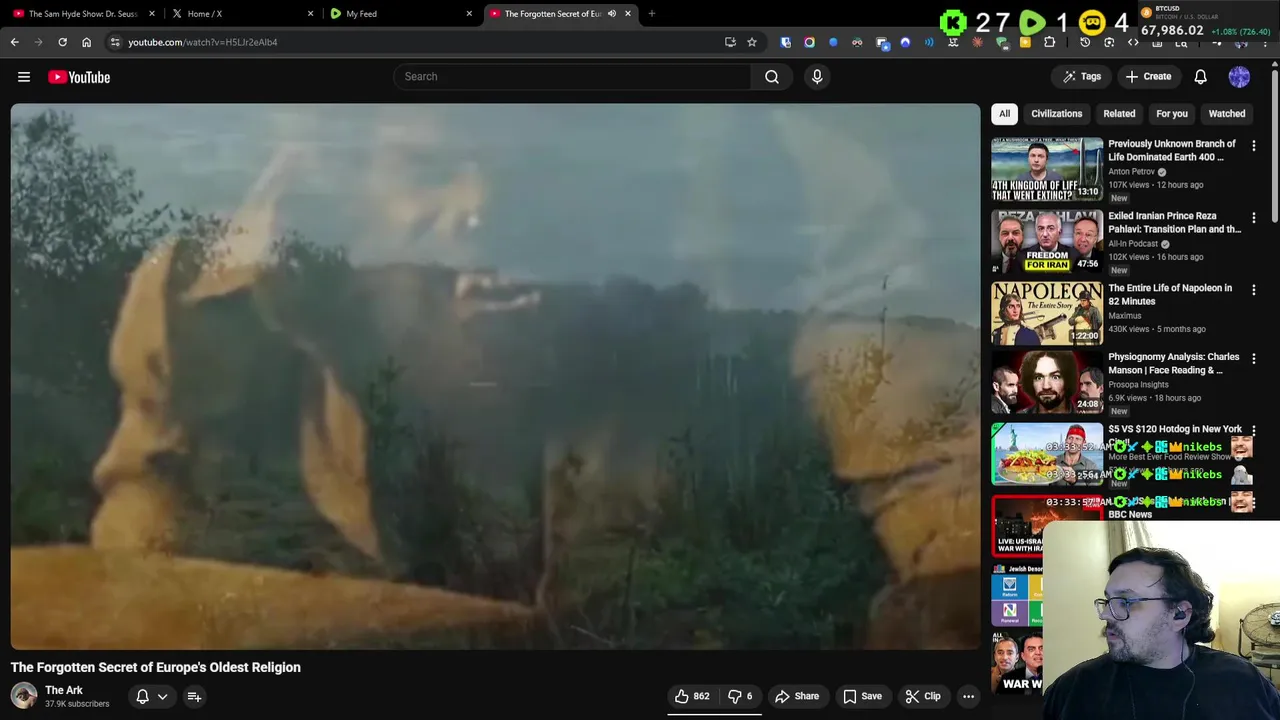Screen dimensions: 1280x720
Task: Share this video
Action: [x=797, y=696]
